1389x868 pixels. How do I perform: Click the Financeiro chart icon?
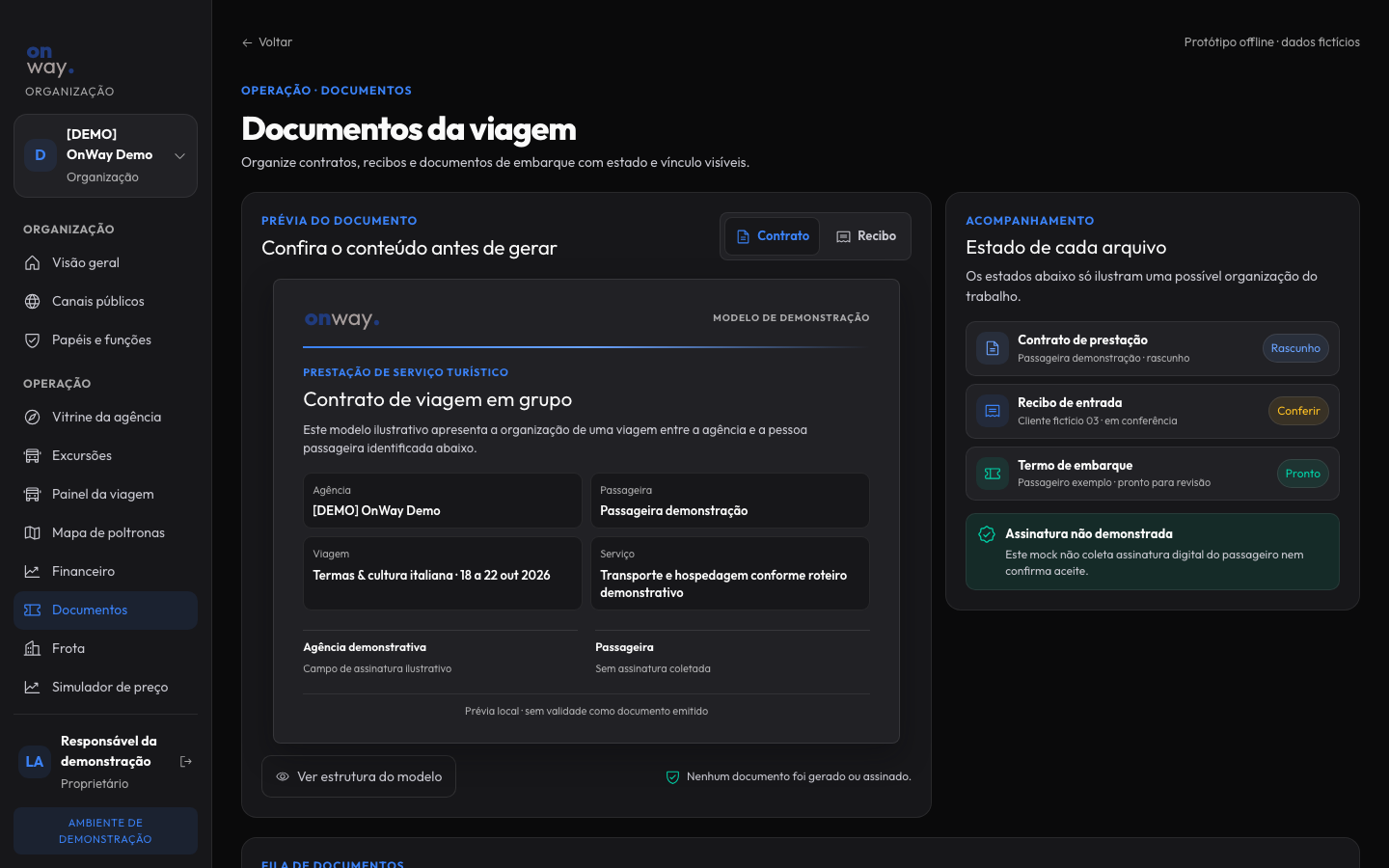point(32,571)
